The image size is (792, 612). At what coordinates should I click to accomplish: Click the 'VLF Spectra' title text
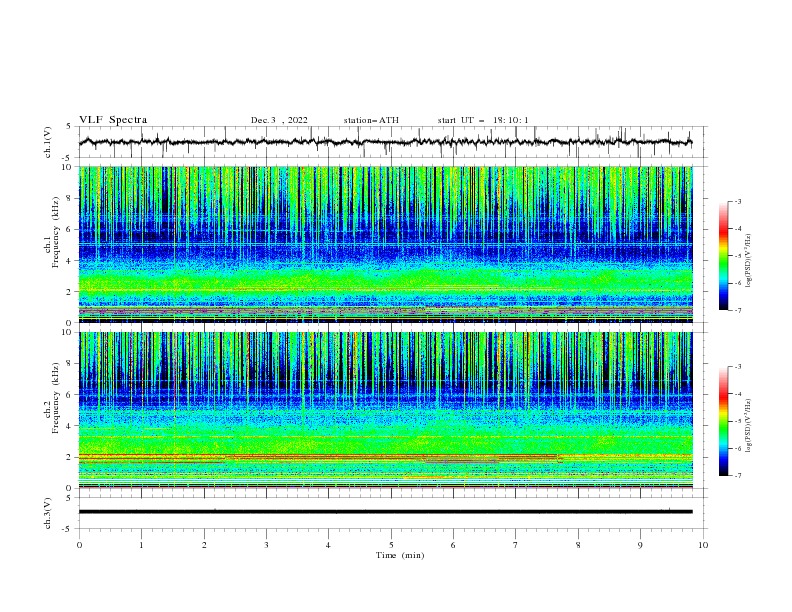click(113, 120)
